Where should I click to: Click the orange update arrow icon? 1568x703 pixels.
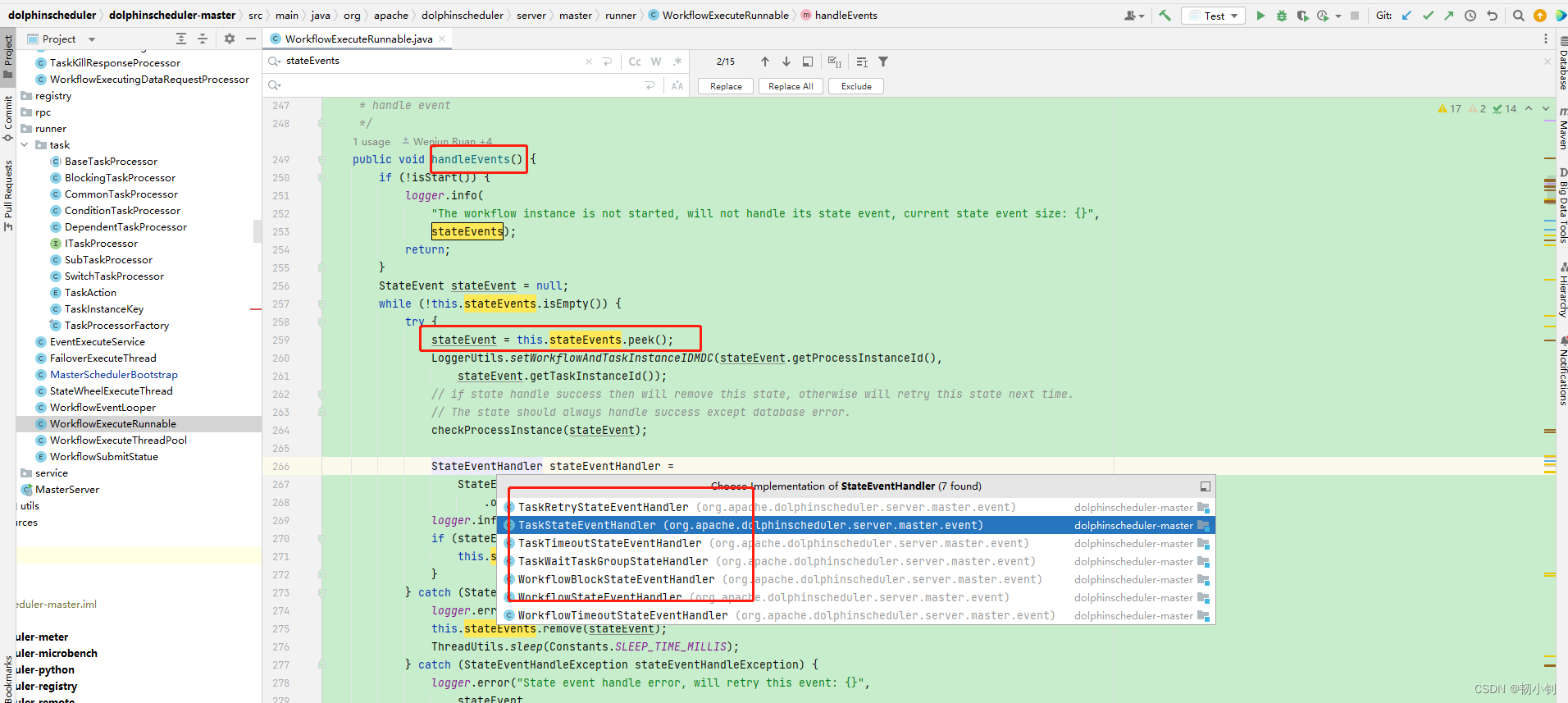pyautogui.click(x=1540, y=16)
